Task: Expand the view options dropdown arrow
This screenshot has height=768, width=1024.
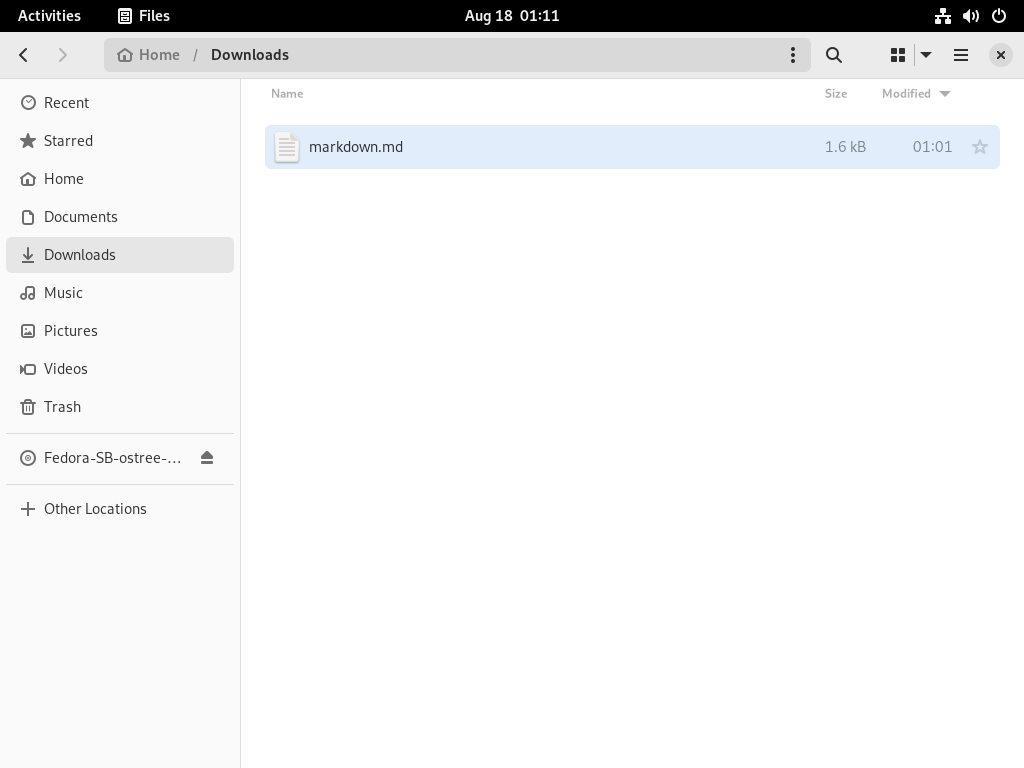Action: 926,55
